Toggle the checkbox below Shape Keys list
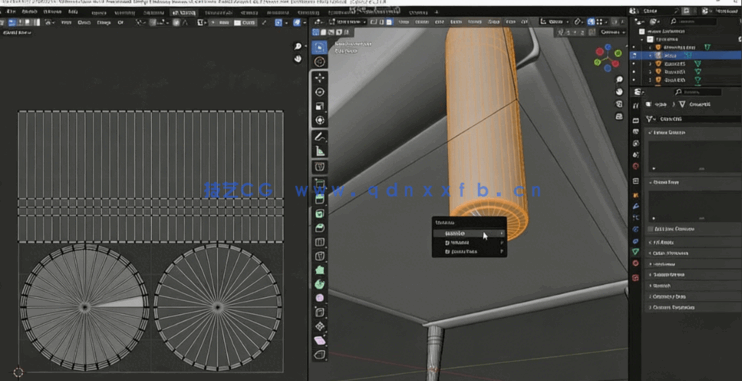The width and height of the screenshot is (742, 381). click(650, 229)
